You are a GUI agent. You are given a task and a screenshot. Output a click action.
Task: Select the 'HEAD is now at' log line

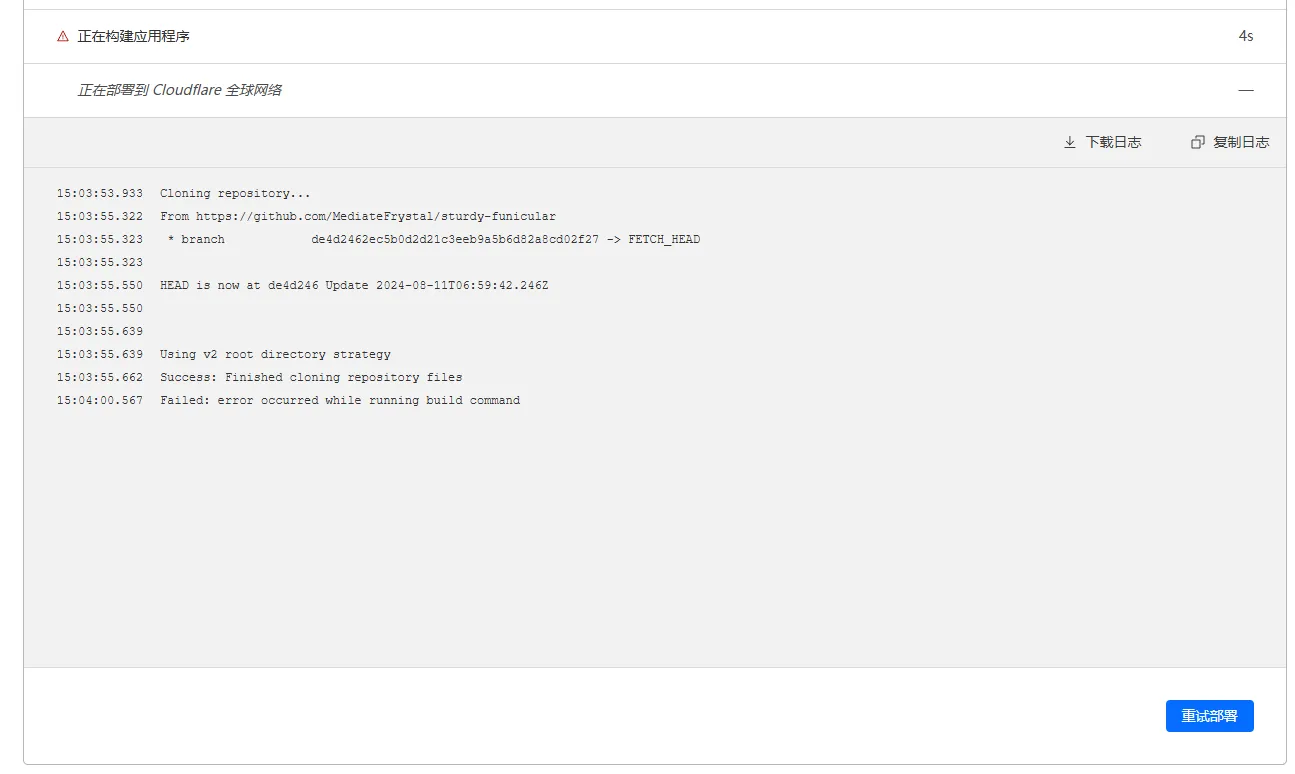pos(354,285)
